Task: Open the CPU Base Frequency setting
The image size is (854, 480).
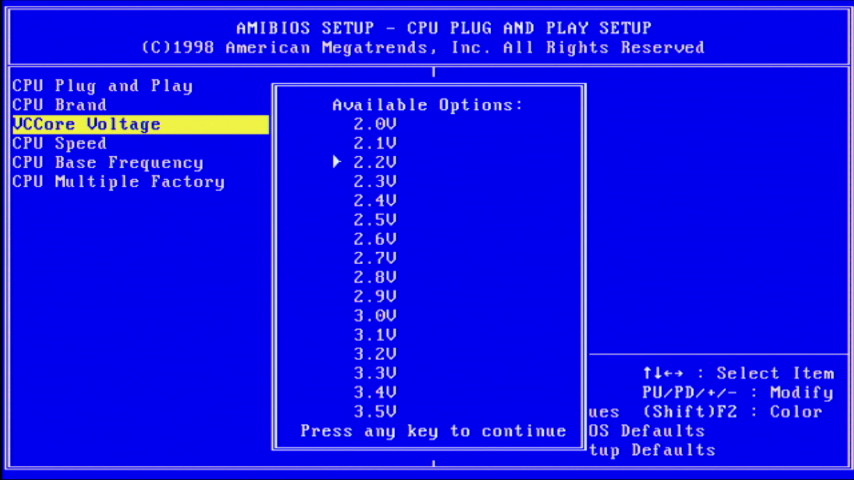Action: point(107,163)
